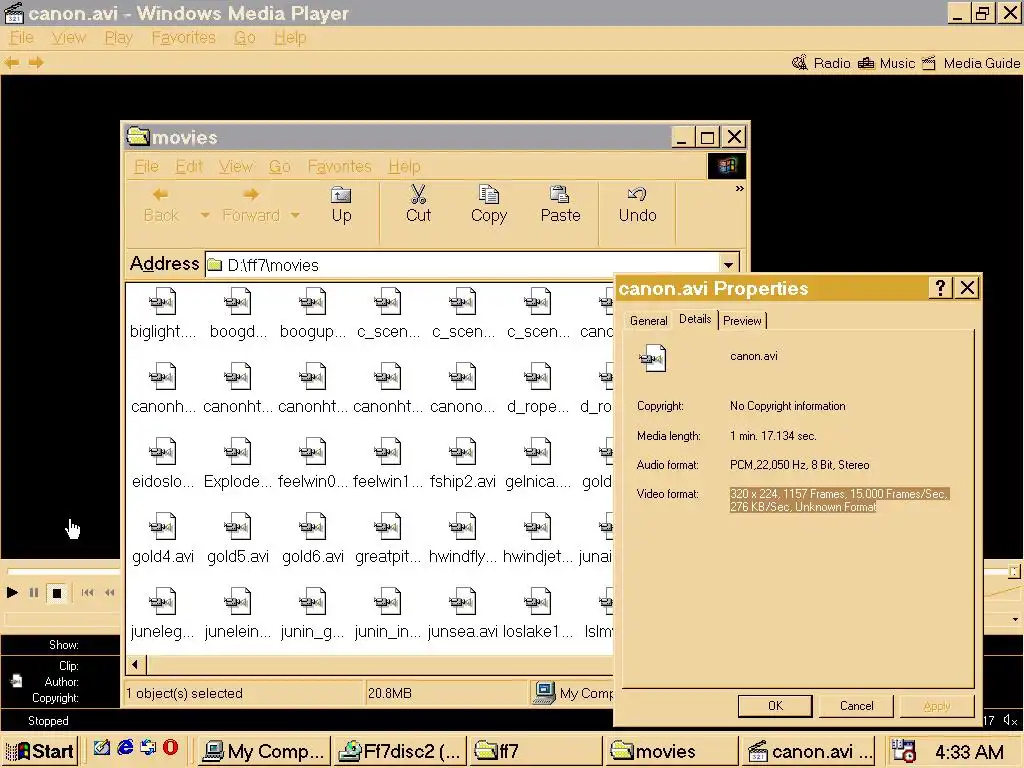Switch to Ff7disc2 taskbar button

click(x=399, y=751)
